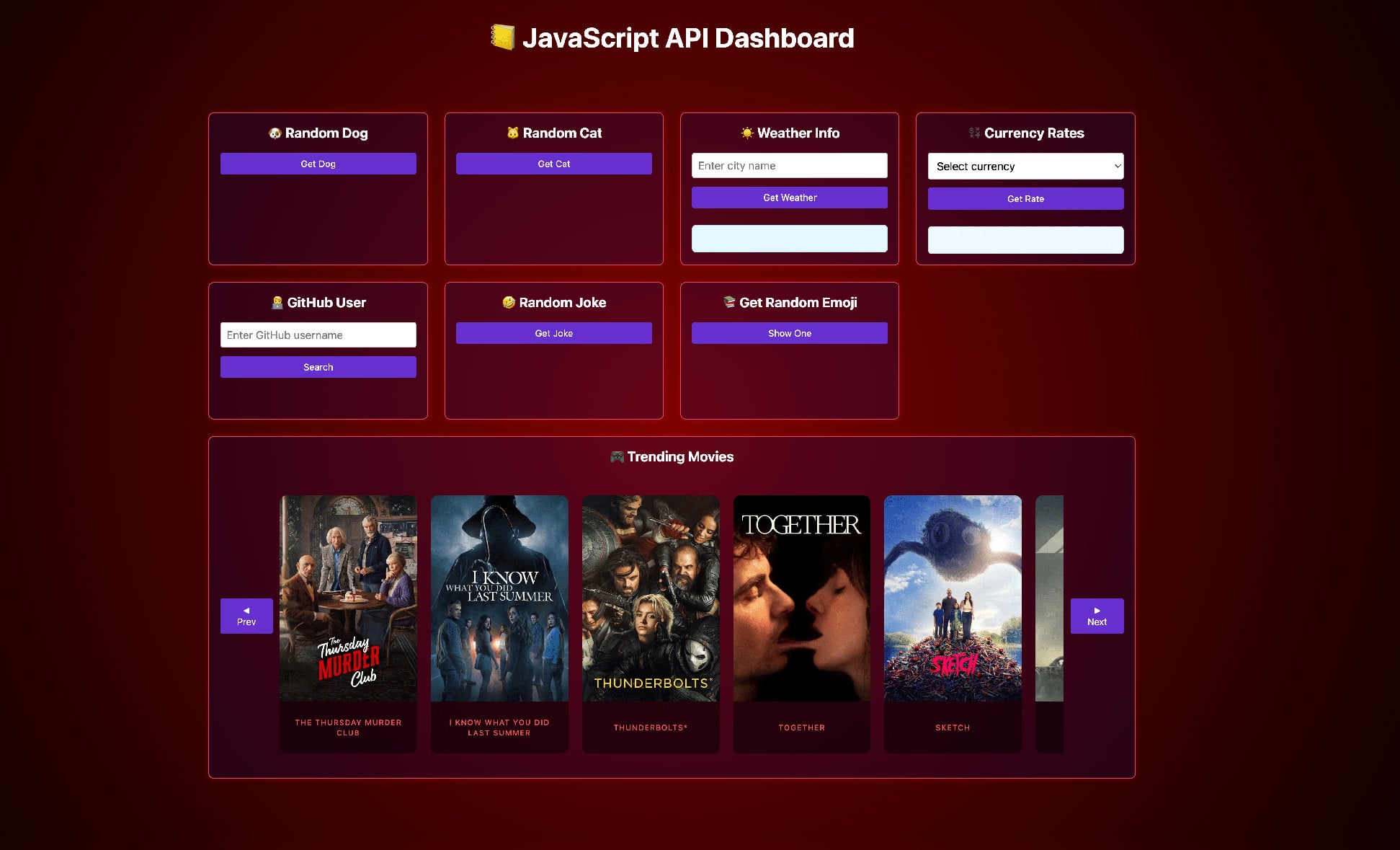Click the notebook icon beside dashboard title
This screenshot has width=1400, height=850.
click(502, 37)
